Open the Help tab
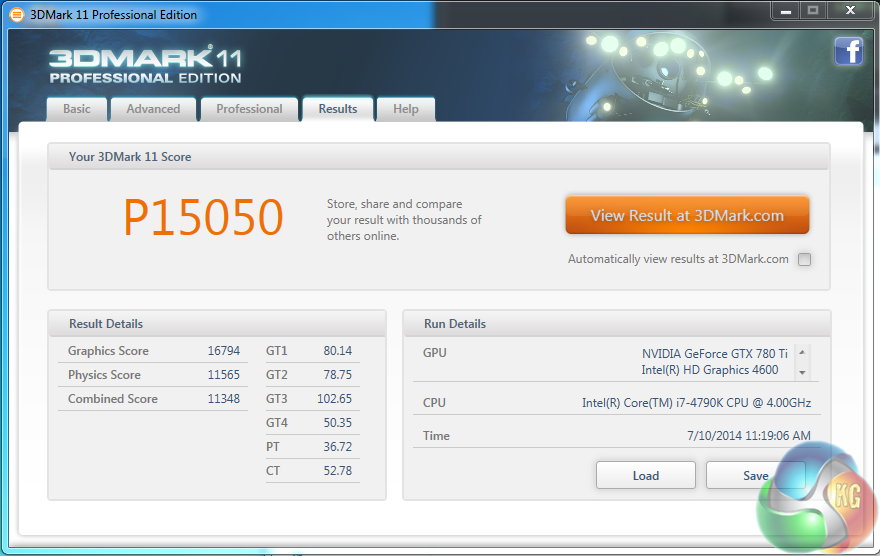The height and width of the screenshot is (556, 880). 406,109
